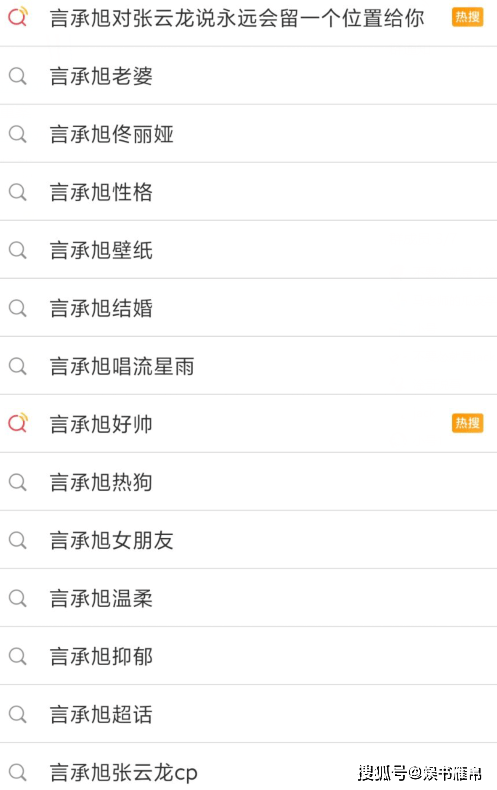Click the suggestion text 言承旭张云龙cp
Viewport: 497px width, 790px height.
coord(123,772)
